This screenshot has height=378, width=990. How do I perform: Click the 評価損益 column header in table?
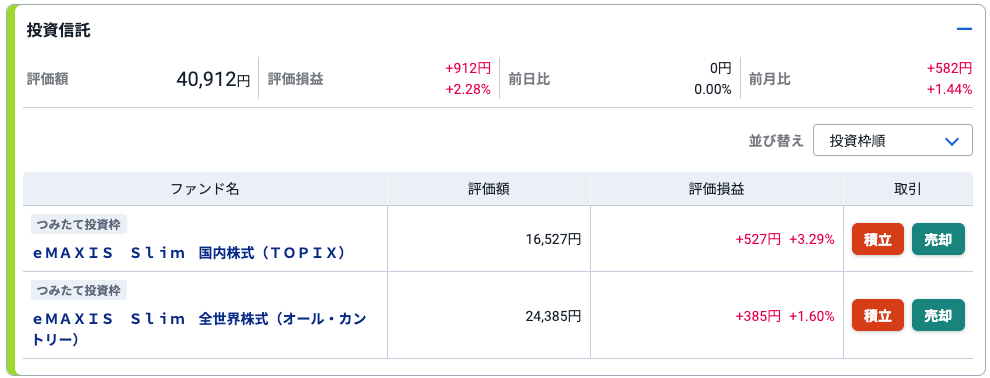pyautogui.click(x=717, y=189)
